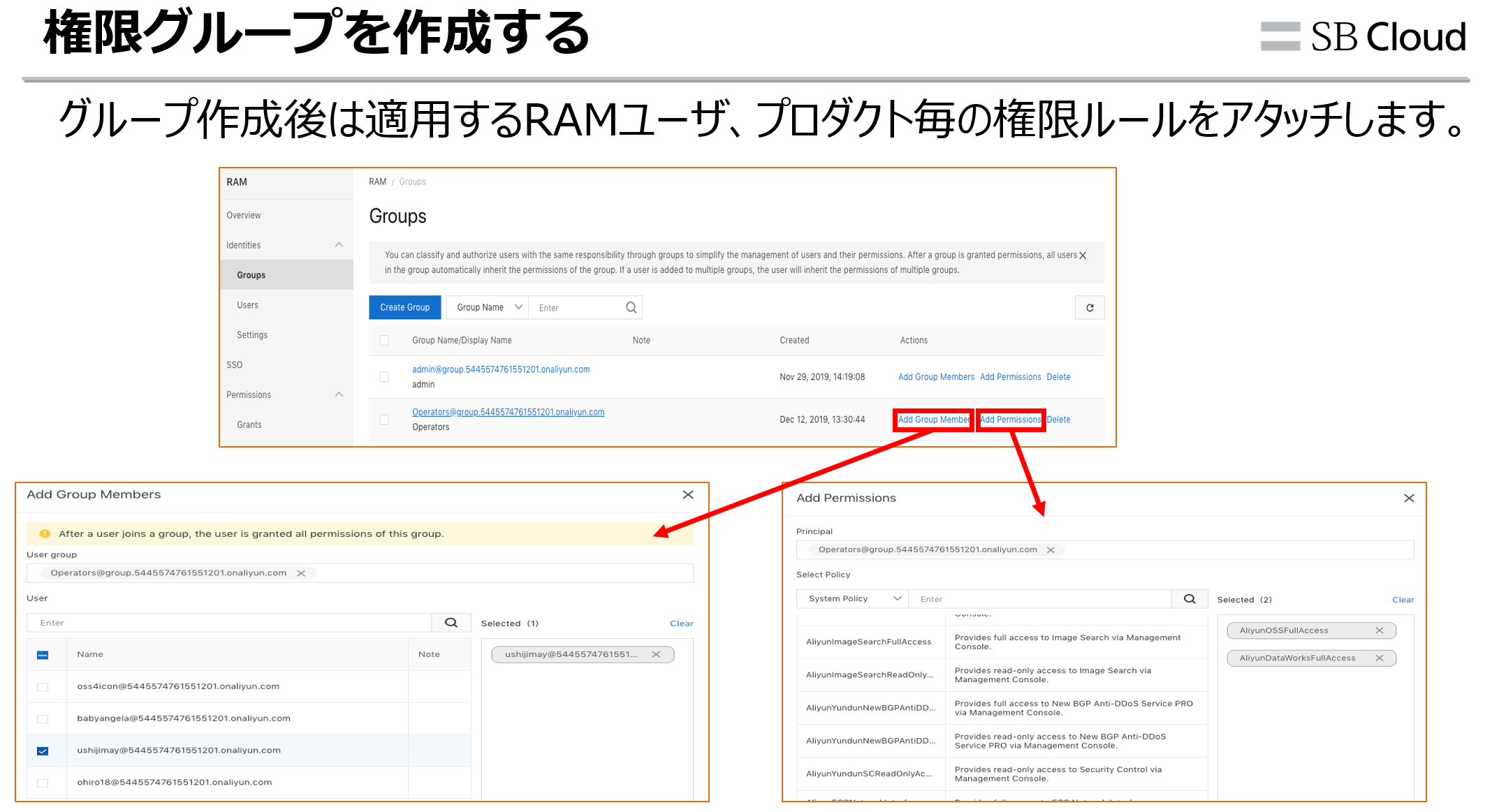Collapse the Identities sidebar section
The width and height of the screenshot is (1485, 812).
[339, 245]
